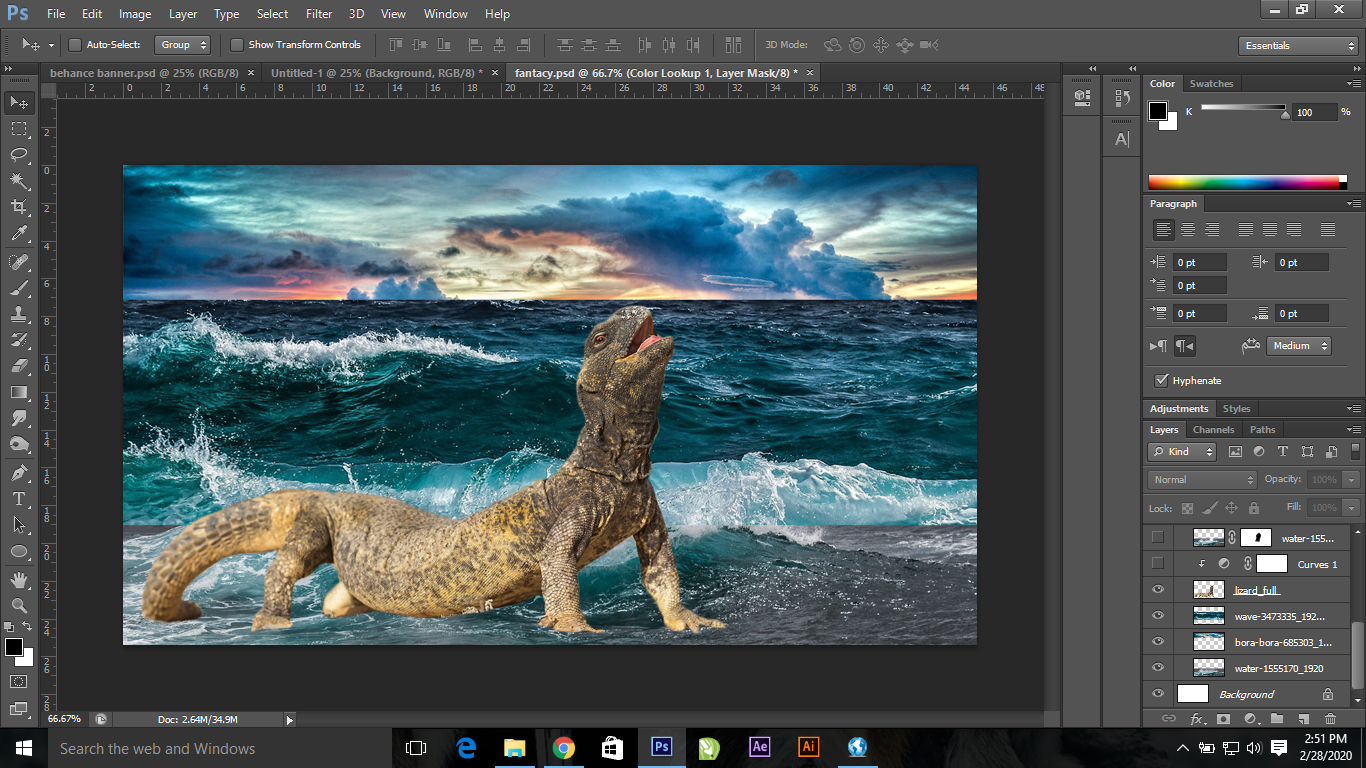Image resolution: width=1366 pixels, height=768 pixels.
Task: Open the Normal blend mode dropdown
Action: 1201,480
